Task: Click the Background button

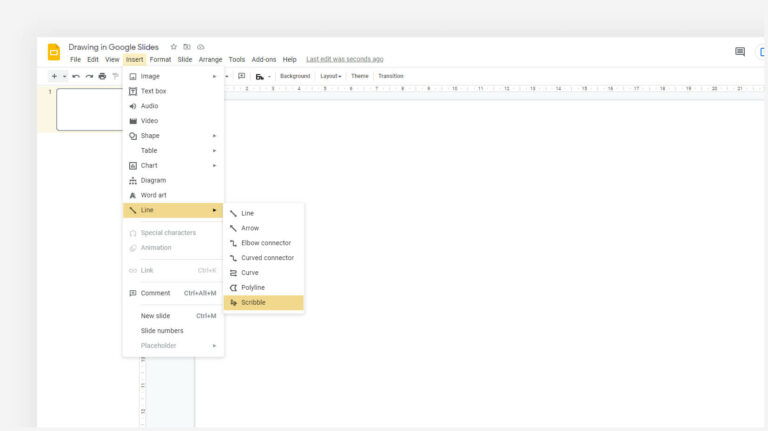Action: click(295, 76)
